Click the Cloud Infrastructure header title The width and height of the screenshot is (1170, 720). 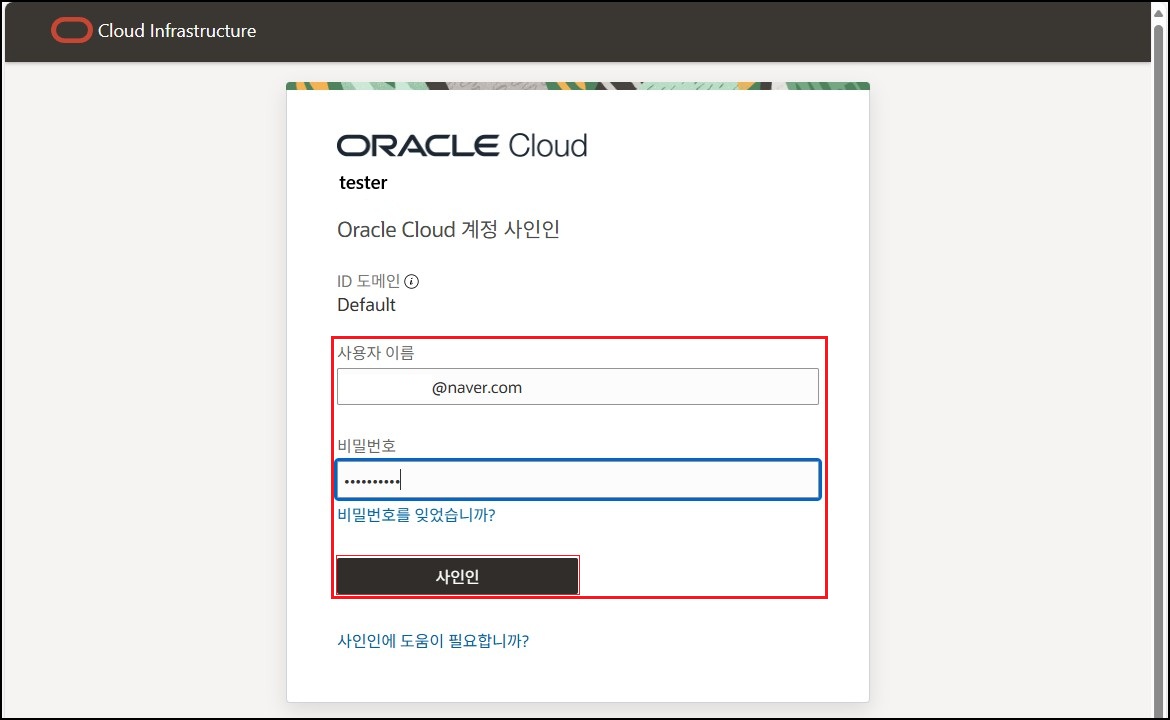(x=177, y=31)
